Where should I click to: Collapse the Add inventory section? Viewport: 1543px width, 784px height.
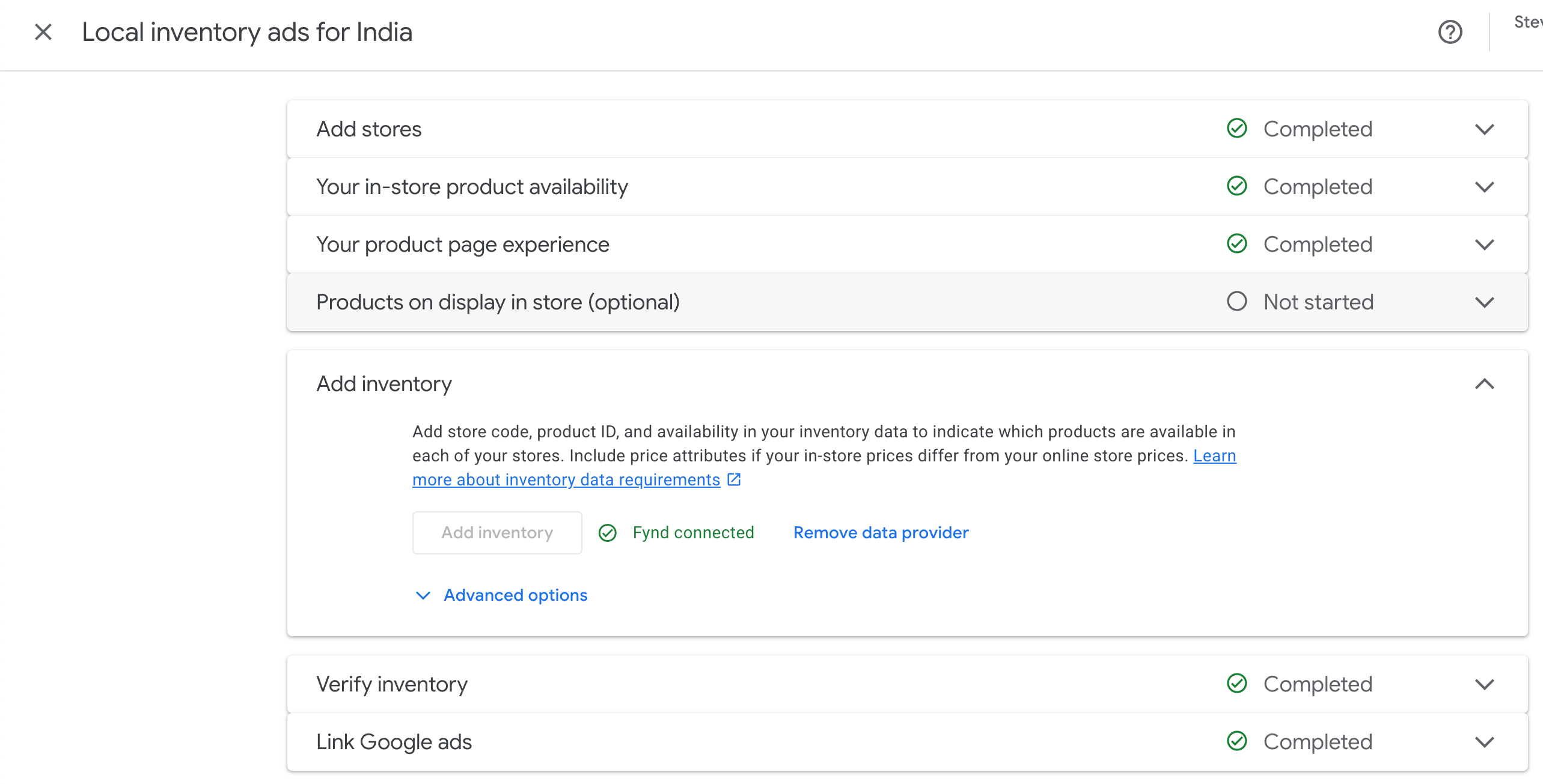pos(1484,384)
